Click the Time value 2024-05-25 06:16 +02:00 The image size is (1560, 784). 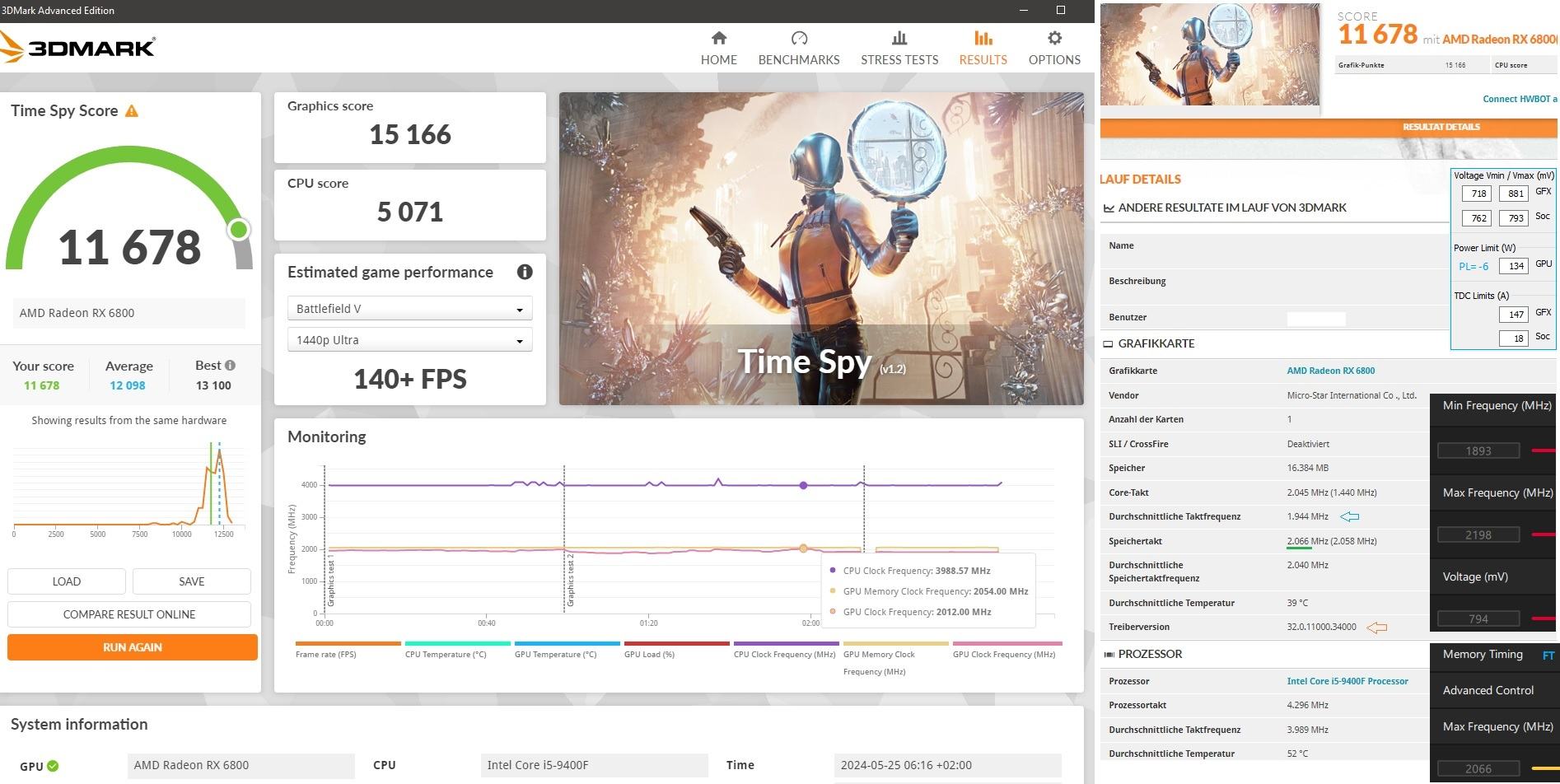coord(947,765)
